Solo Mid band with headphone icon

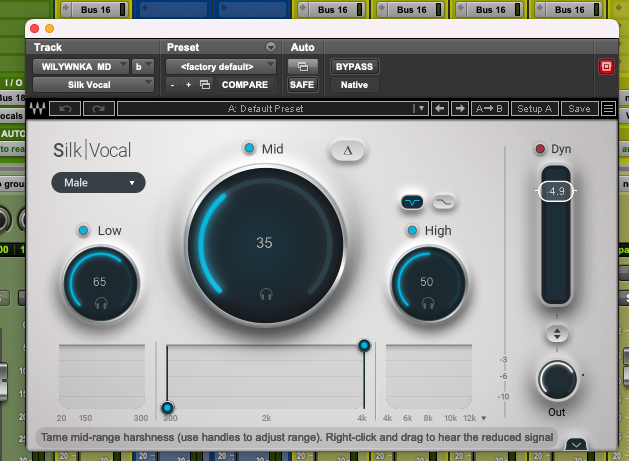tap(266, 295)
